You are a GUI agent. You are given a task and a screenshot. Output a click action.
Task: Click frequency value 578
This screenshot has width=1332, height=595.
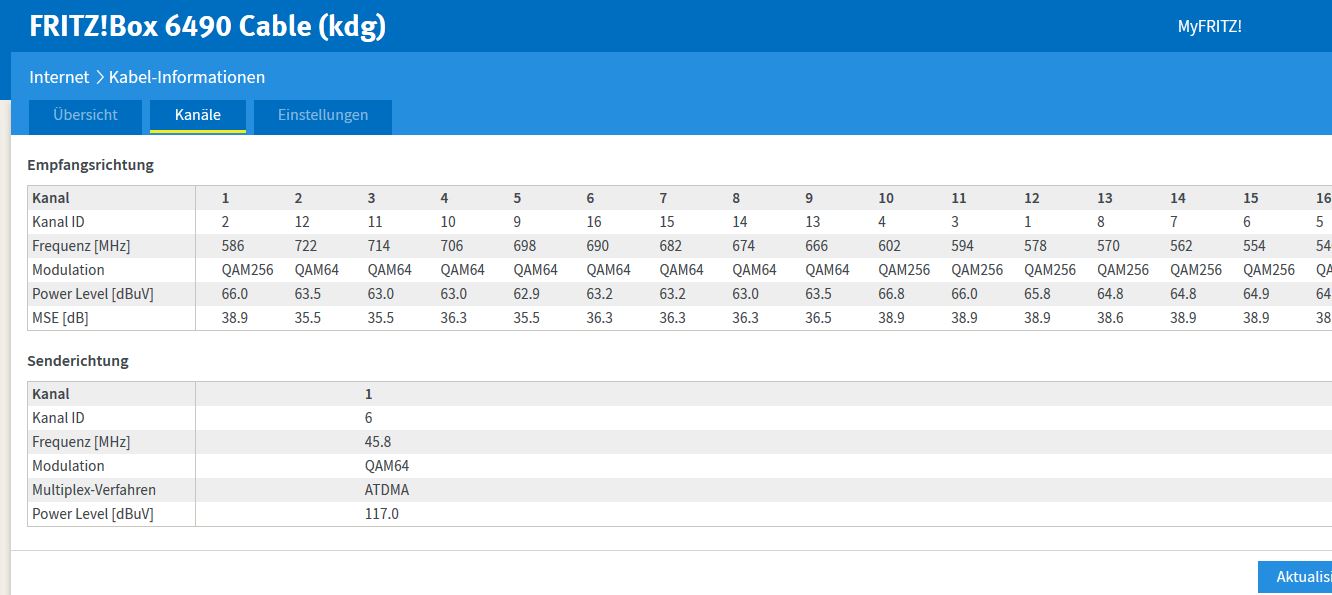click(x=1036, y=246)
